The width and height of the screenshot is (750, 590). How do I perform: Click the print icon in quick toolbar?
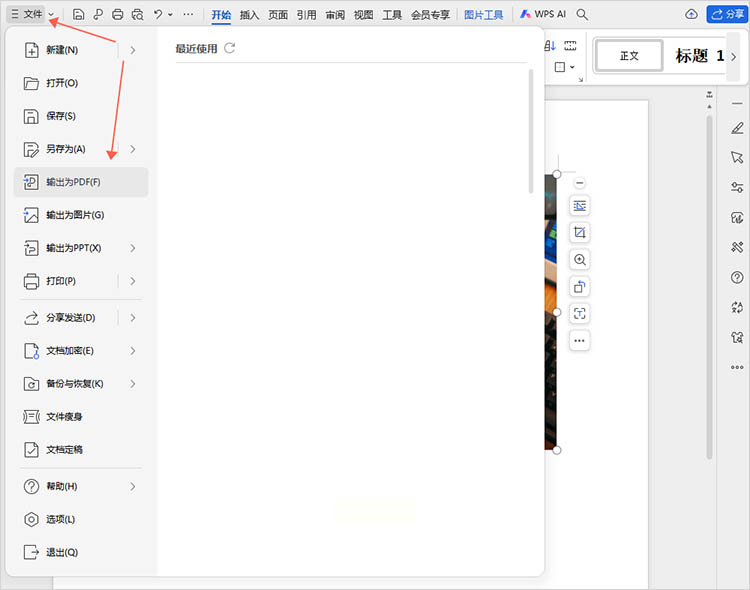click(117, 14)
